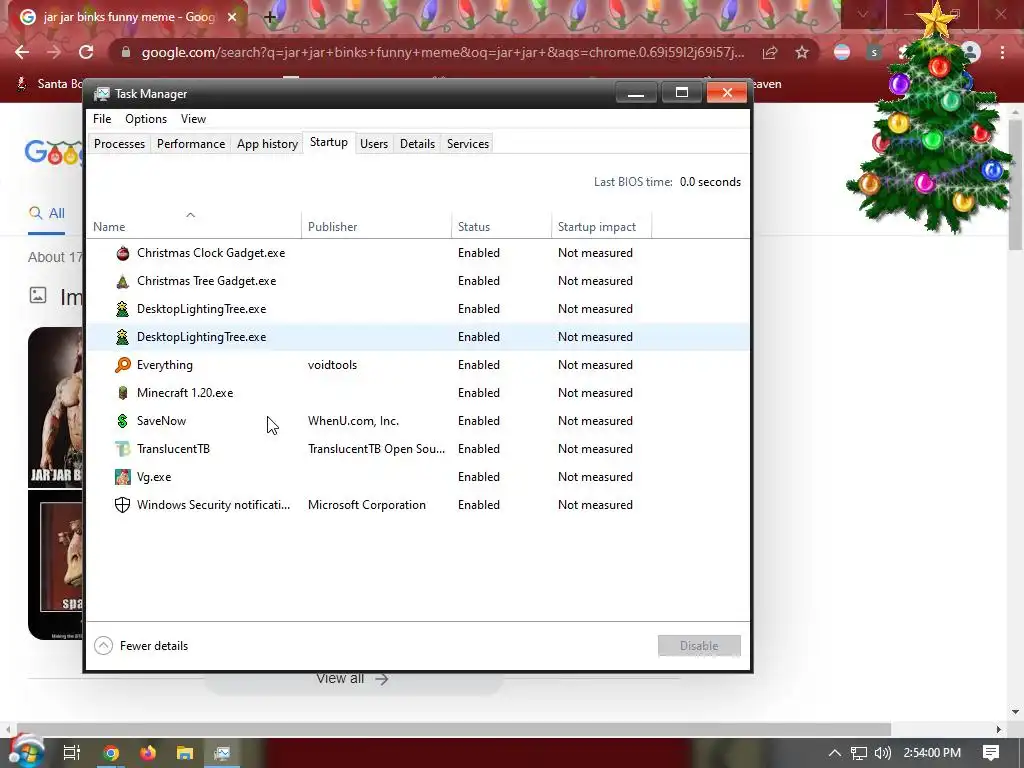Click the Task Manager title bar icon
1024x768 pixels.
[102, 94]
